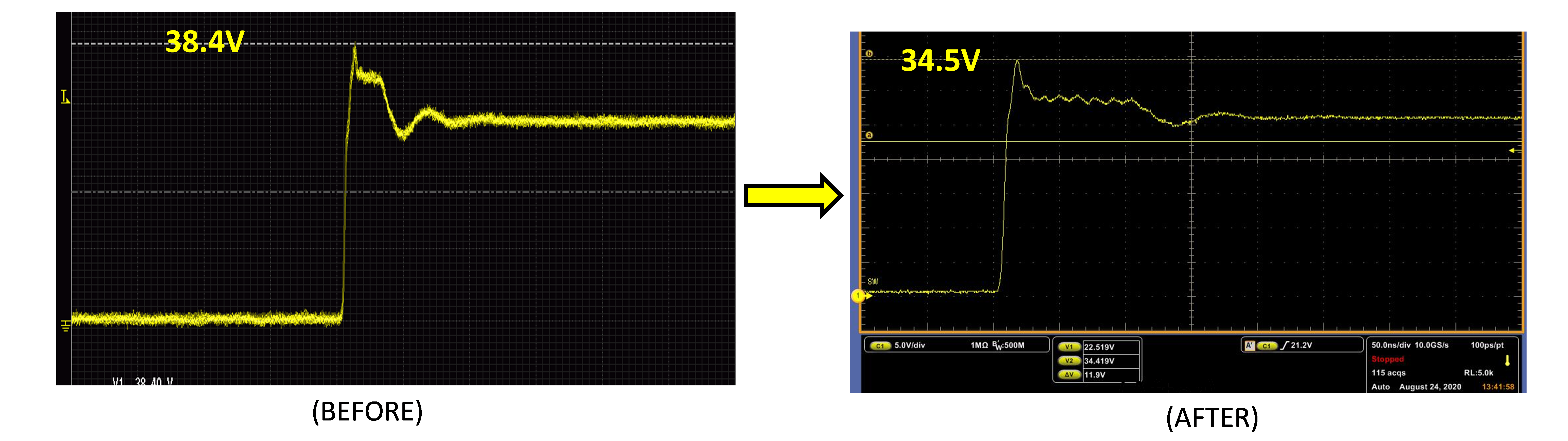
Task: Click the SW waveform label
Action: [873, 282]
